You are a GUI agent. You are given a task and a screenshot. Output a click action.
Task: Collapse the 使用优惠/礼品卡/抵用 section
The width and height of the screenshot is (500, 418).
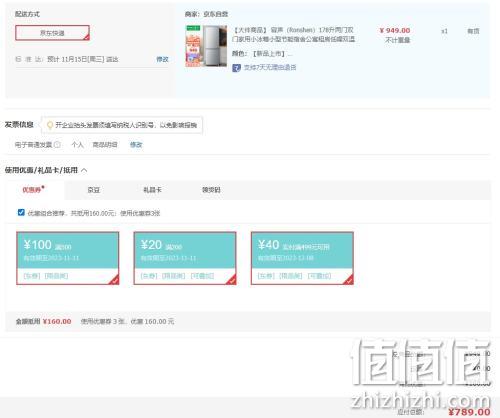pos(84,170)
